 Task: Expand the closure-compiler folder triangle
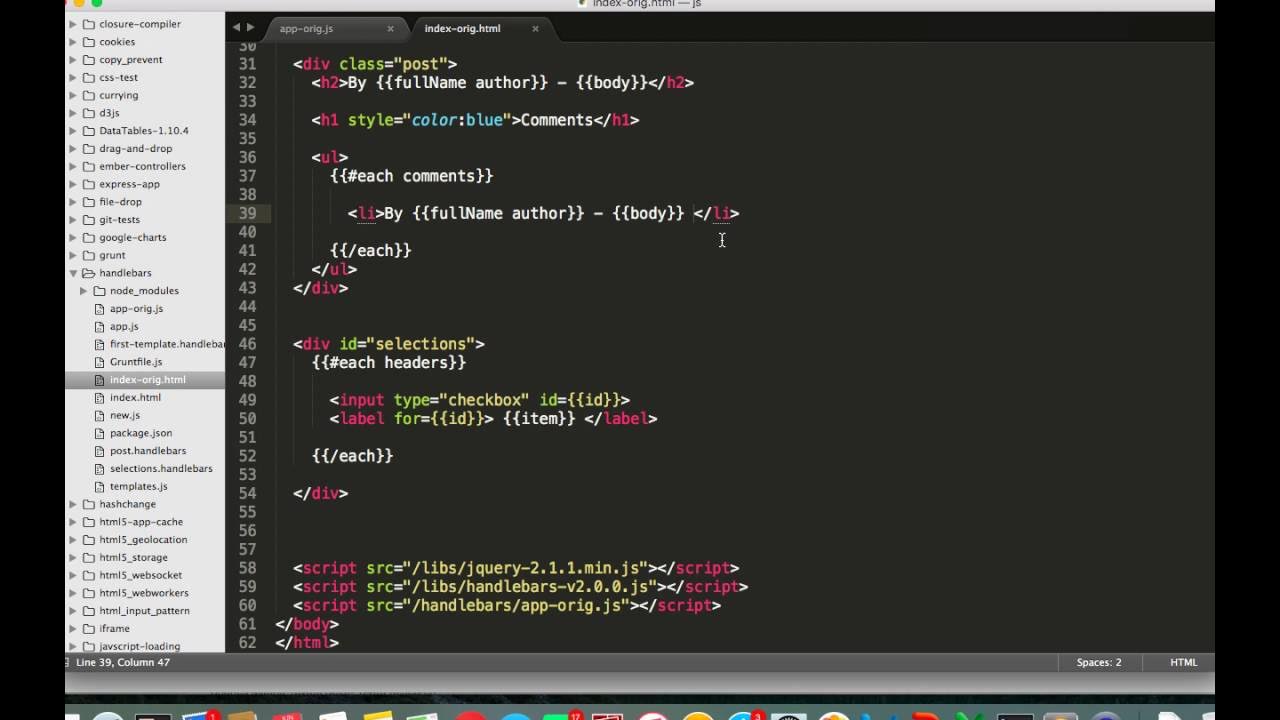[x=73, y=24]
